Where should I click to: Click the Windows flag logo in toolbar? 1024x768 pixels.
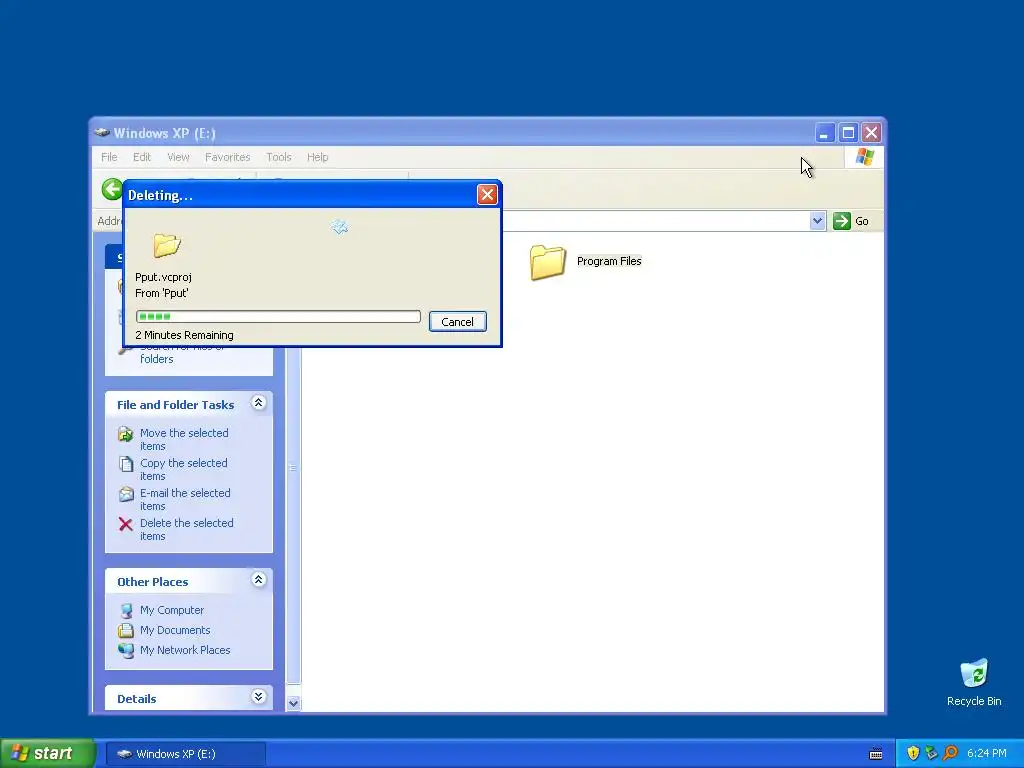(865, 157)
